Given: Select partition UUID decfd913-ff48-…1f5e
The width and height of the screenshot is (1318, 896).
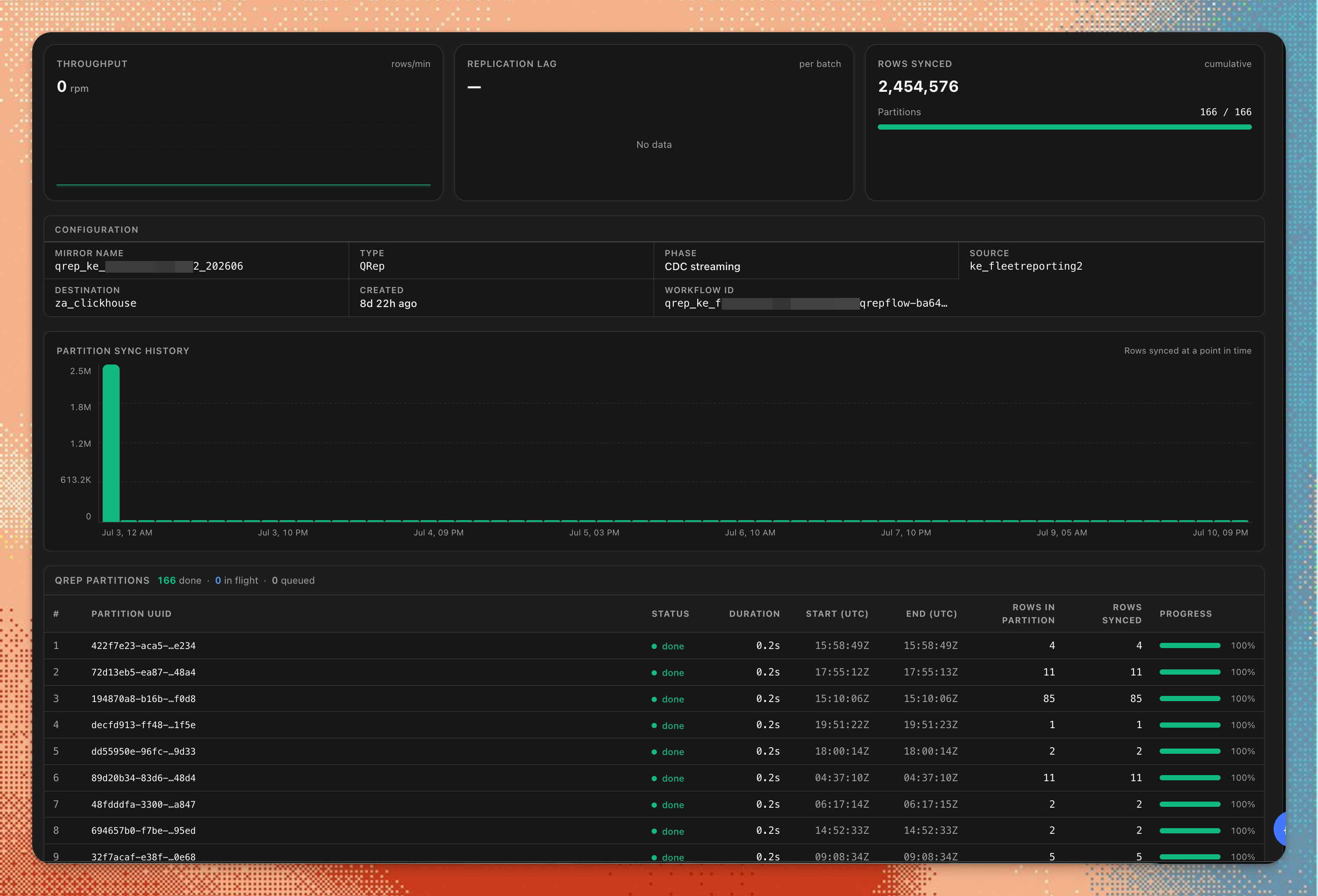Looking at the screenshot, I should [144, 725].
